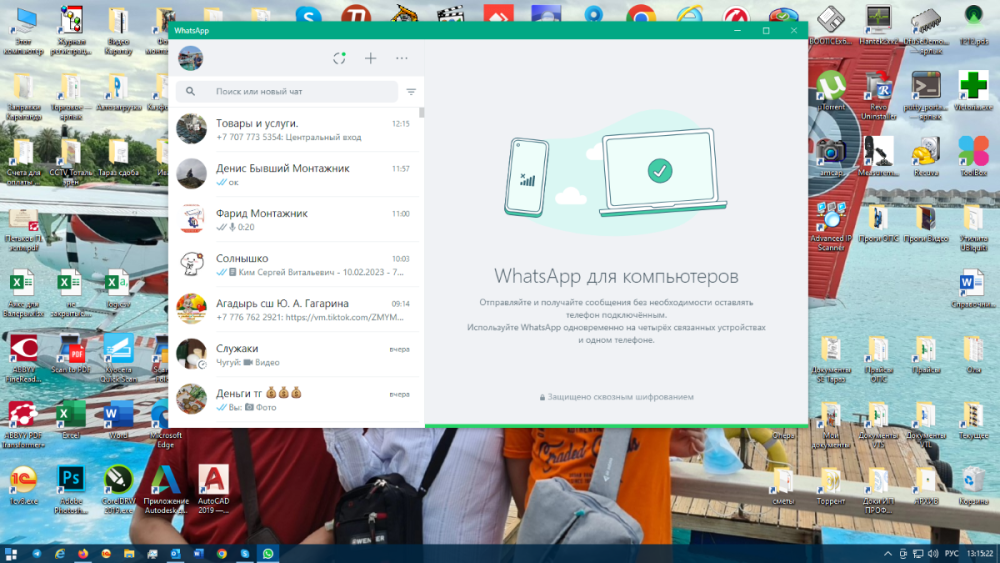Open chat with Денис Бывший Монтажник
This screenshot has height=563, width=1000.
[295, 174]
